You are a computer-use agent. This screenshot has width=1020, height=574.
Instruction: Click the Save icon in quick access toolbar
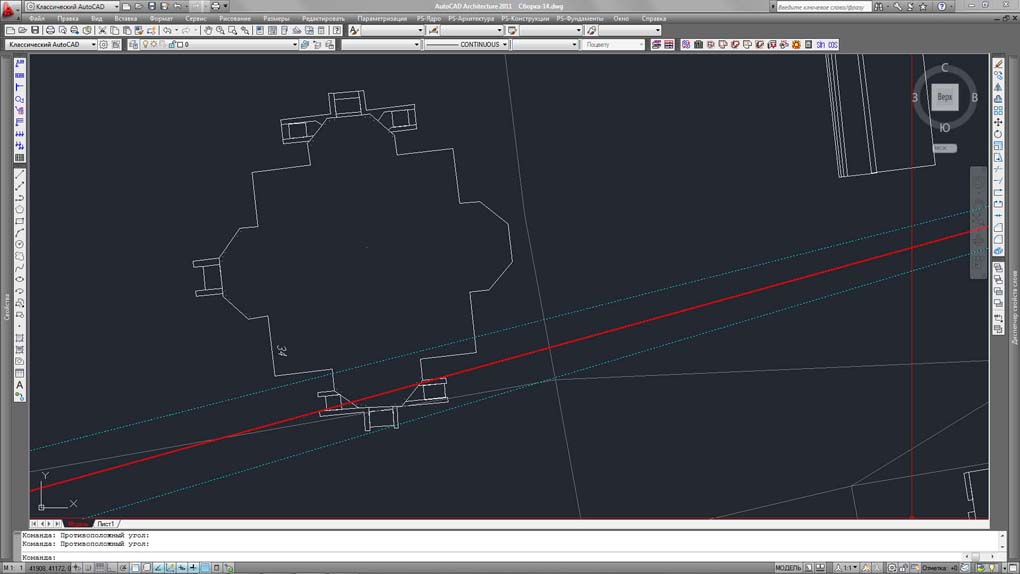tap(150, 6)
